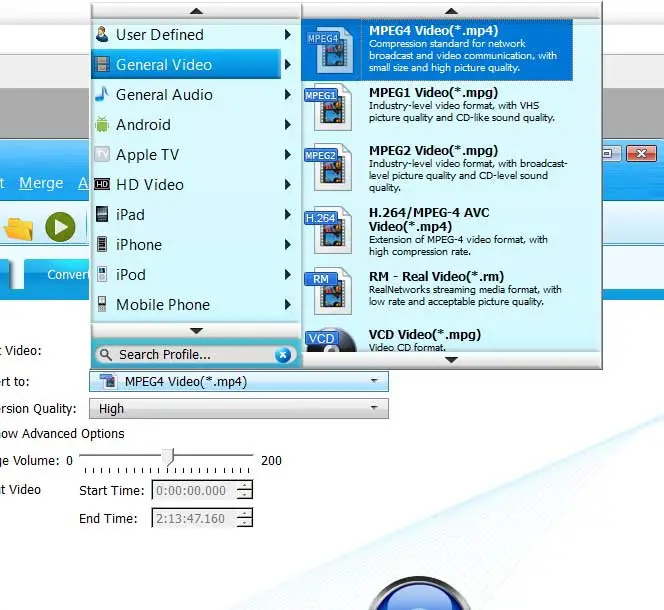Click the VCD disc format icon
The width and height of the screenshot is (664, 610).
tap(330, 340)
